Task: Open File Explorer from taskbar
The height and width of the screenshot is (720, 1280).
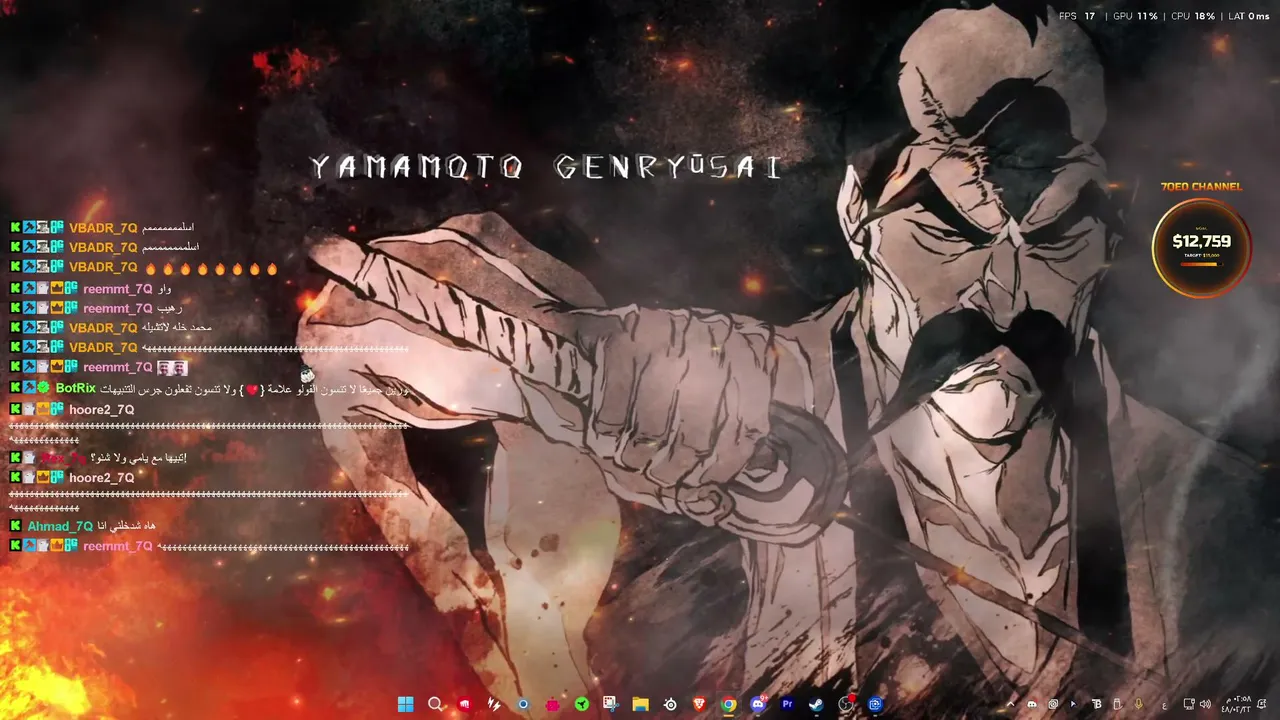Action: click(640, 704)
